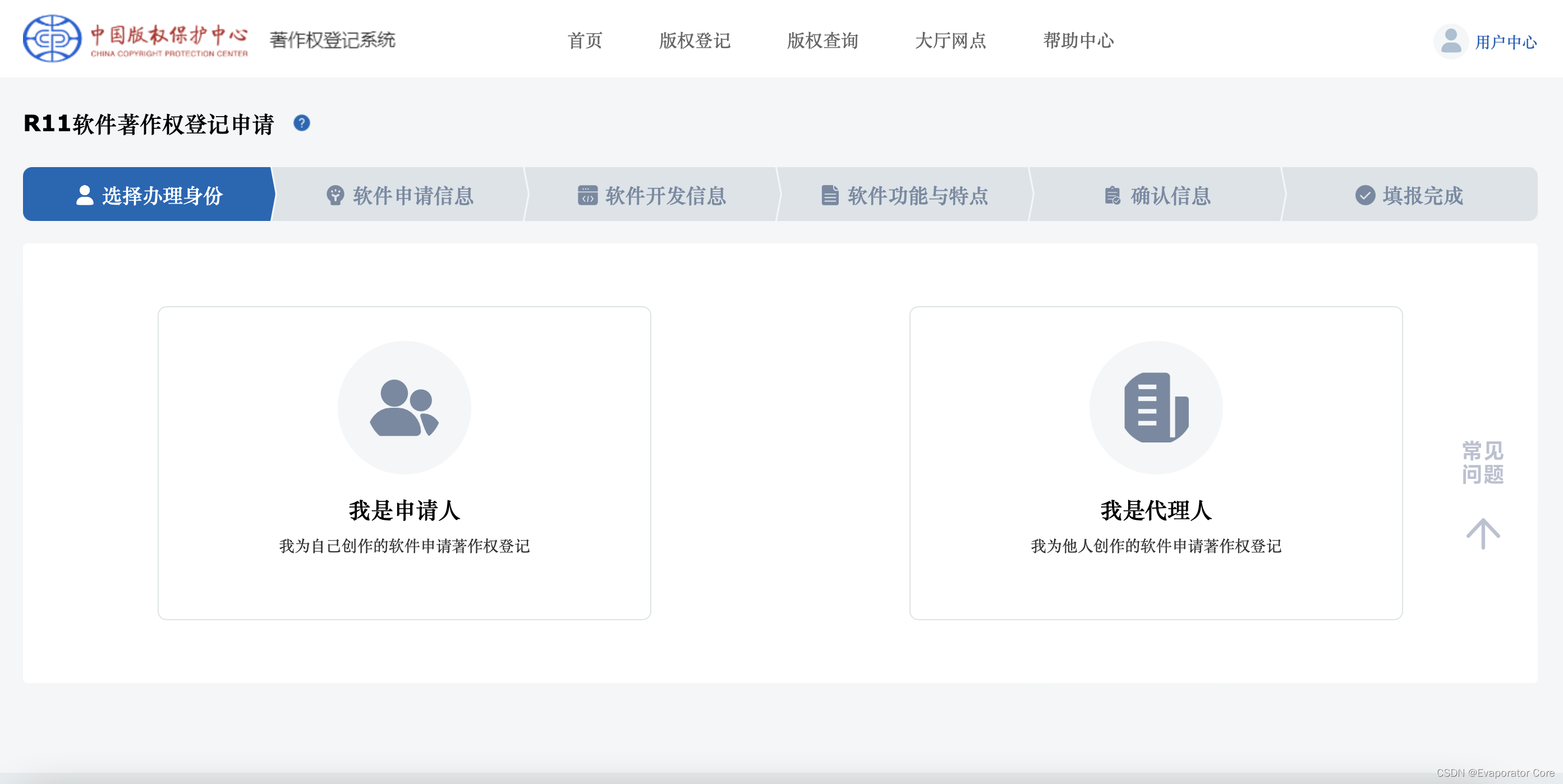Open the 首页 menu item
1563x784 pixels.
pos(585,40)
